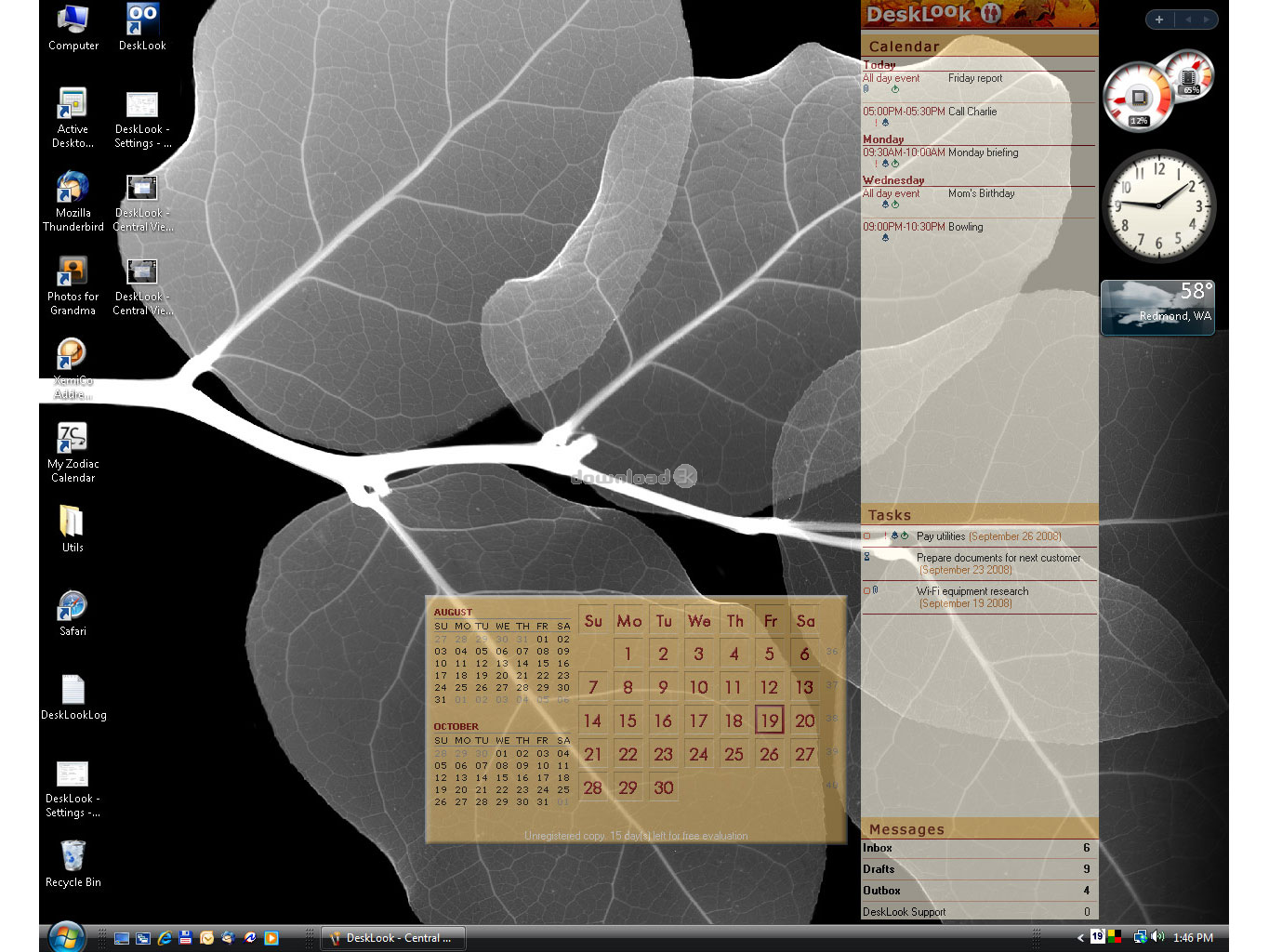Click the DeskLook - Central taskbar button
The height and width of the screenshot is (952, 1269).
point(393,938)
